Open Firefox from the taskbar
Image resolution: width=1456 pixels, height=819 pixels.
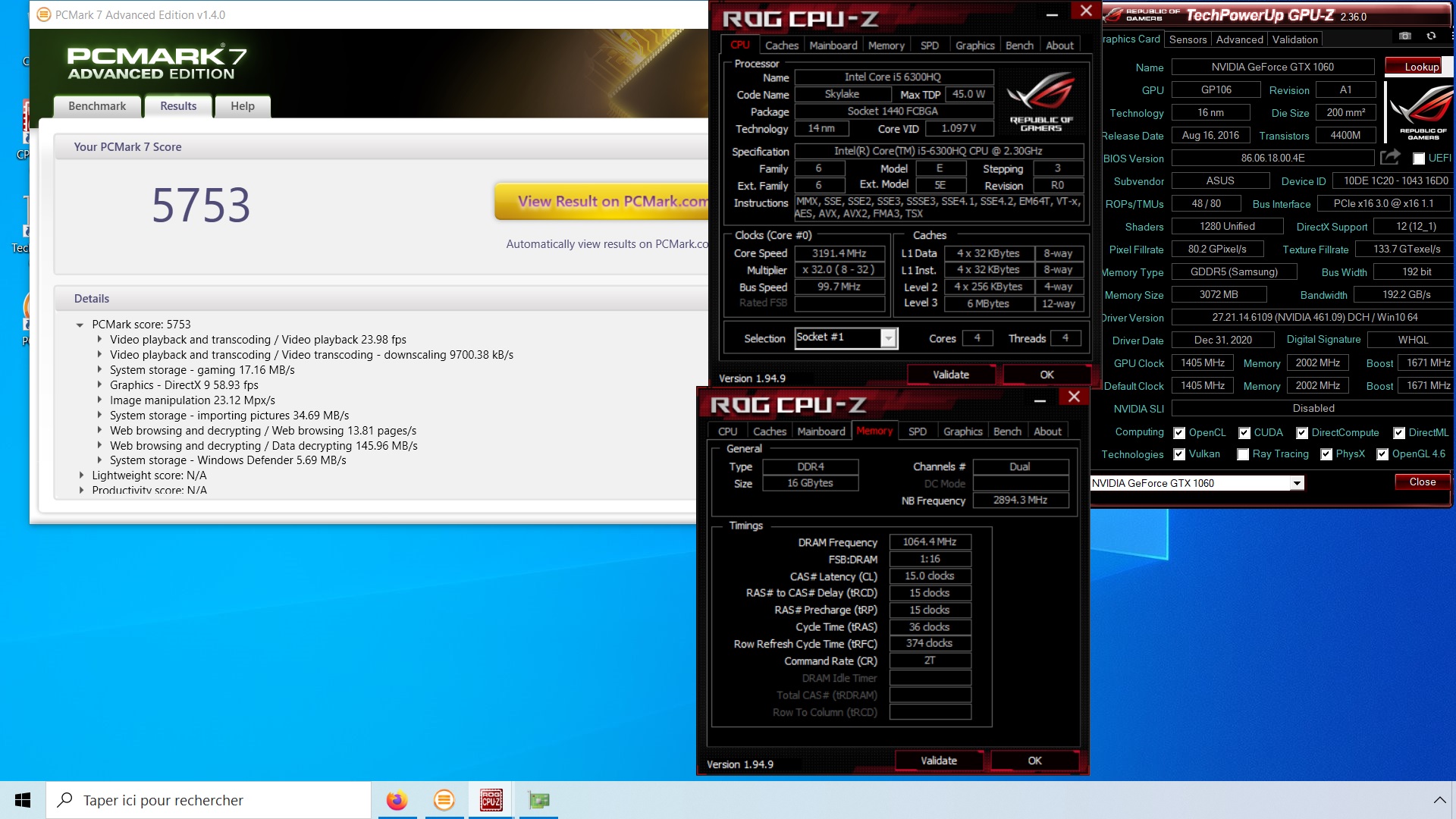tap(397, 800)
